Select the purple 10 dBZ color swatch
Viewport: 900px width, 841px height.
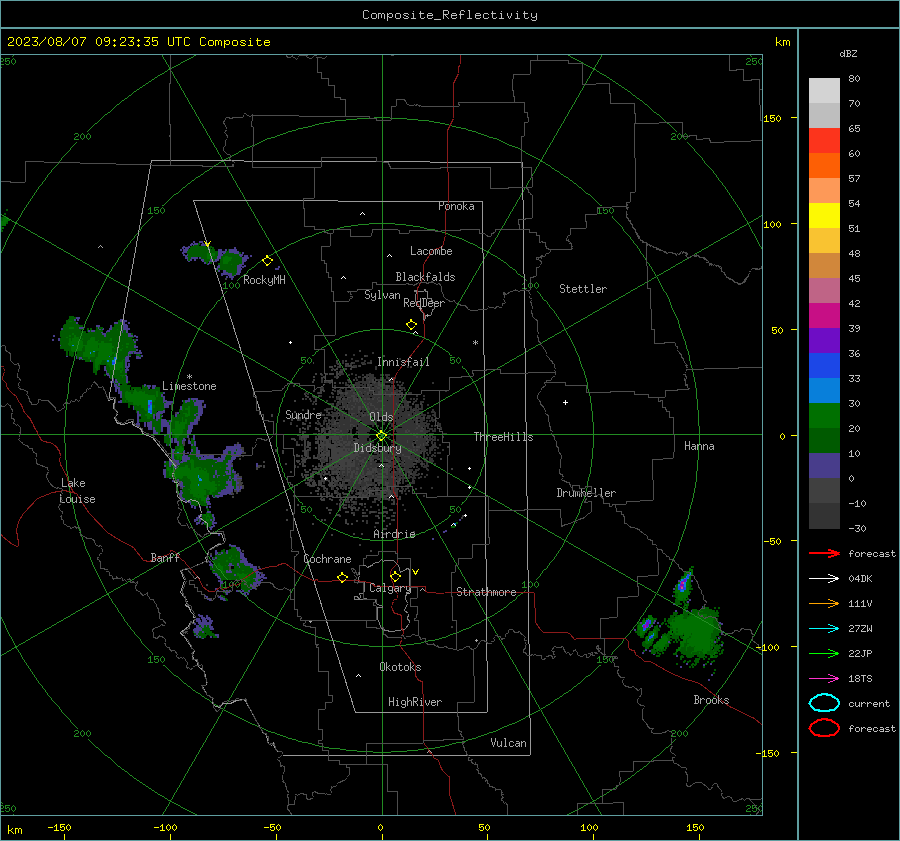tap(824, 466)
